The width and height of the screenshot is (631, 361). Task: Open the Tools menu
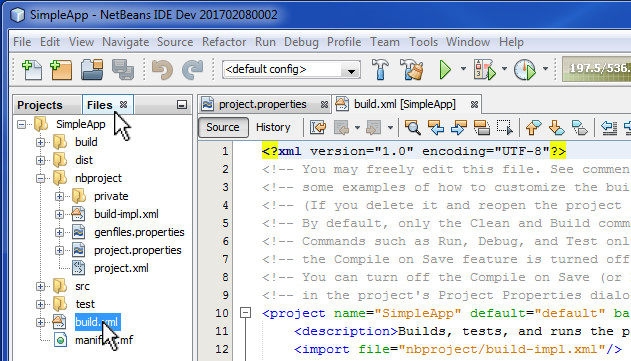[x=423, y=42]
